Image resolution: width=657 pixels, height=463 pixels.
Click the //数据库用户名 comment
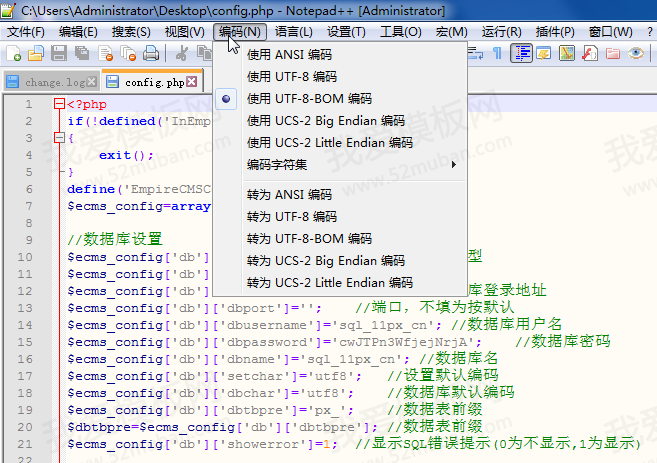click(x=506, y=324)
